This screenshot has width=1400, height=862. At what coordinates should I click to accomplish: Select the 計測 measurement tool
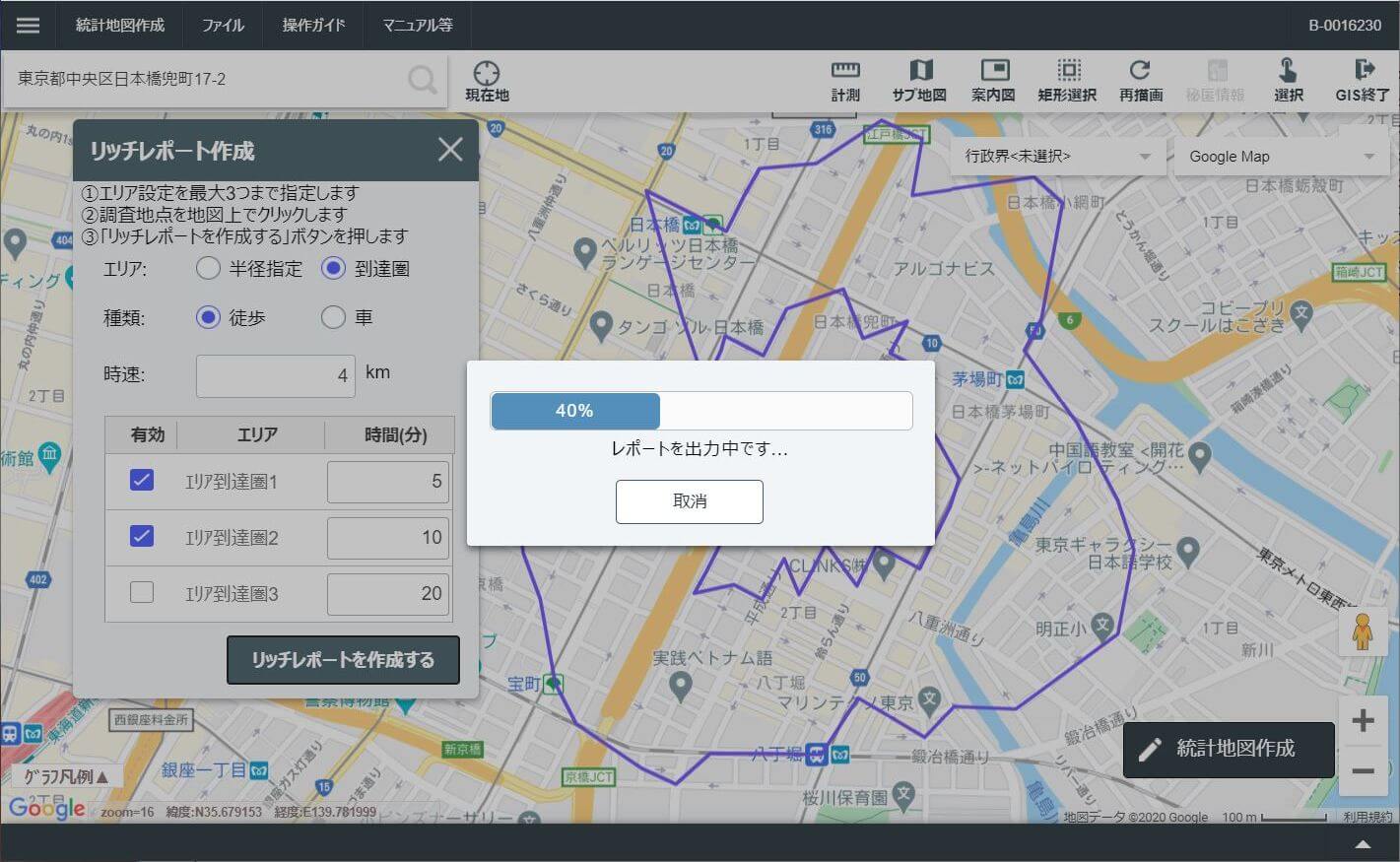(844, 79)
